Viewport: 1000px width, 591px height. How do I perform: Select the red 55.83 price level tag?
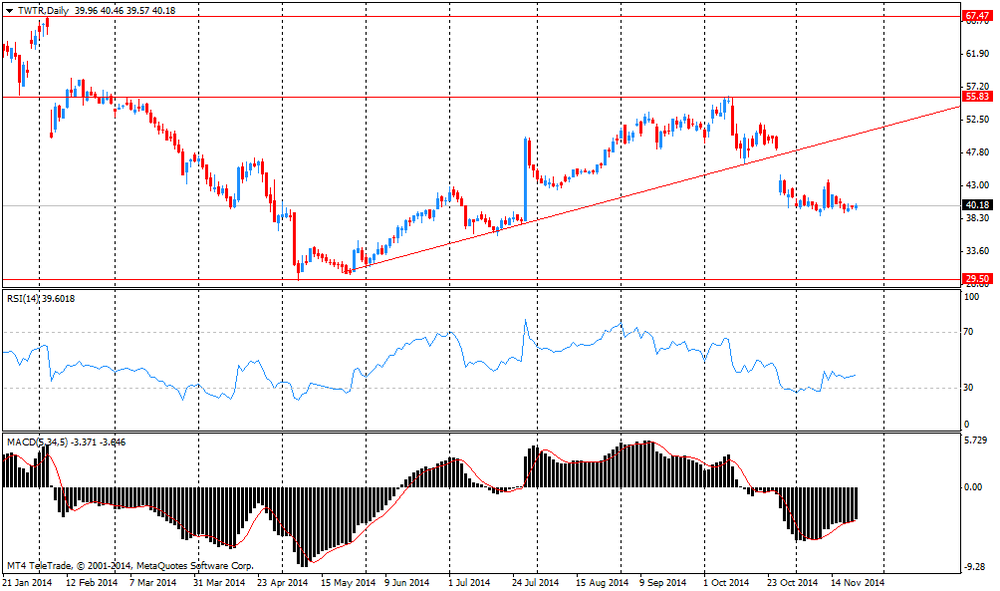(976, 97)
